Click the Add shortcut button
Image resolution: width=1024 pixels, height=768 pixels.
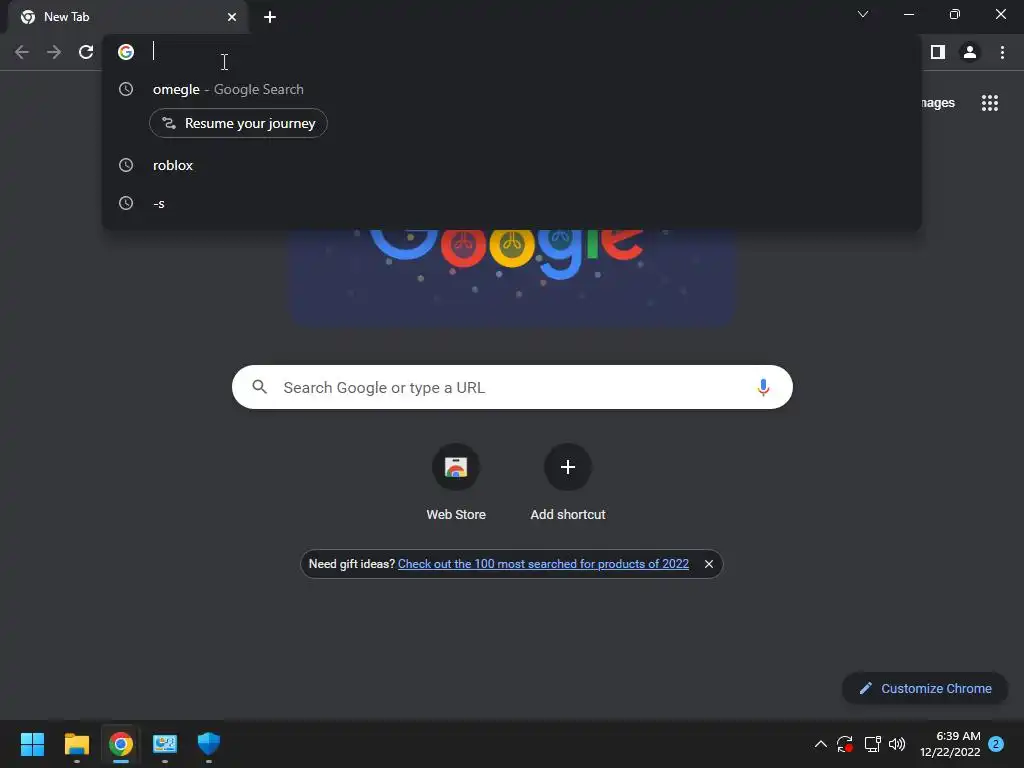point(568,482)
